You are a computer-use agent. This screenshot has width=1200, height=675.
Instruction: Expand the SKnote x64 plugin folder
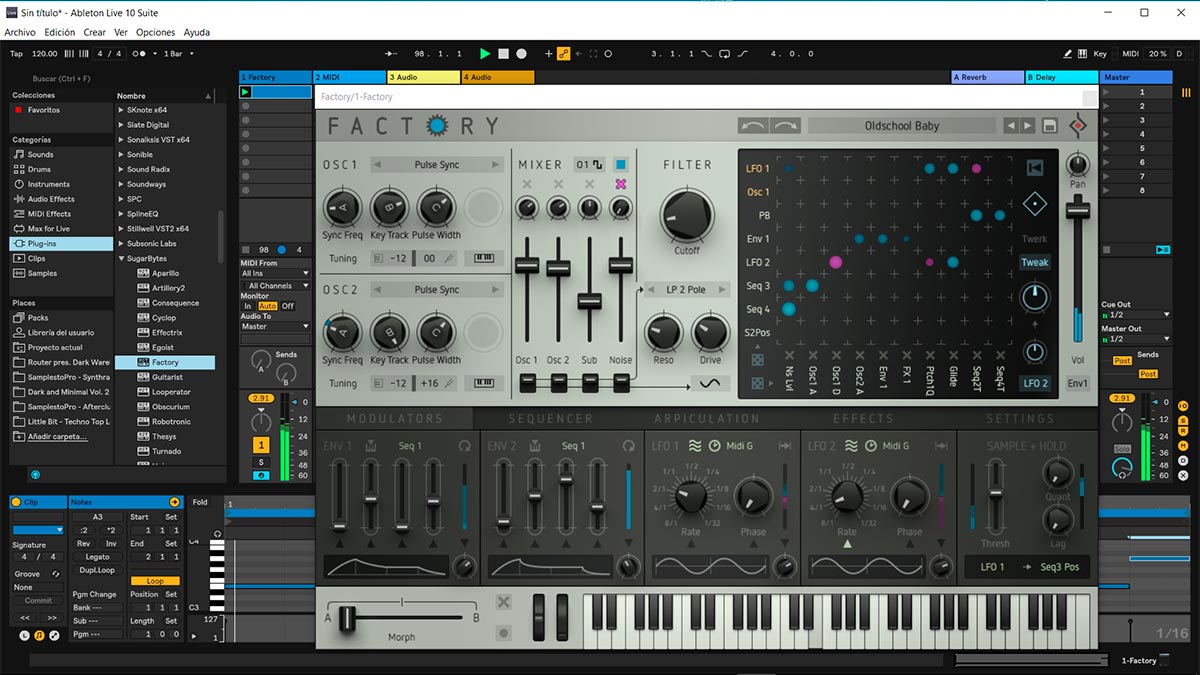click(x=121, y=110)
